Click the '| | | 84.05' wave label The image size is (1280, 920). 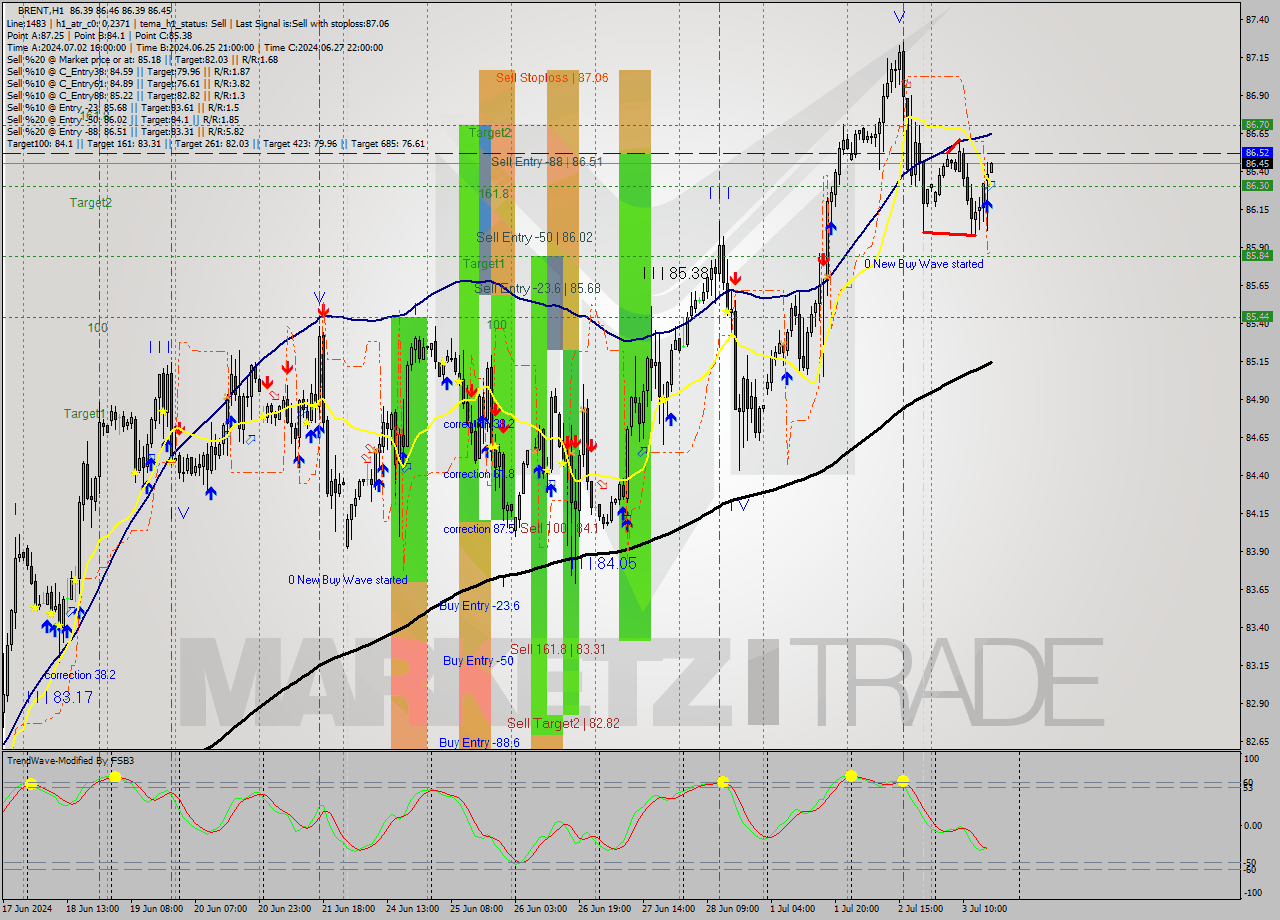pyautogui.click(x=604, y=563)
